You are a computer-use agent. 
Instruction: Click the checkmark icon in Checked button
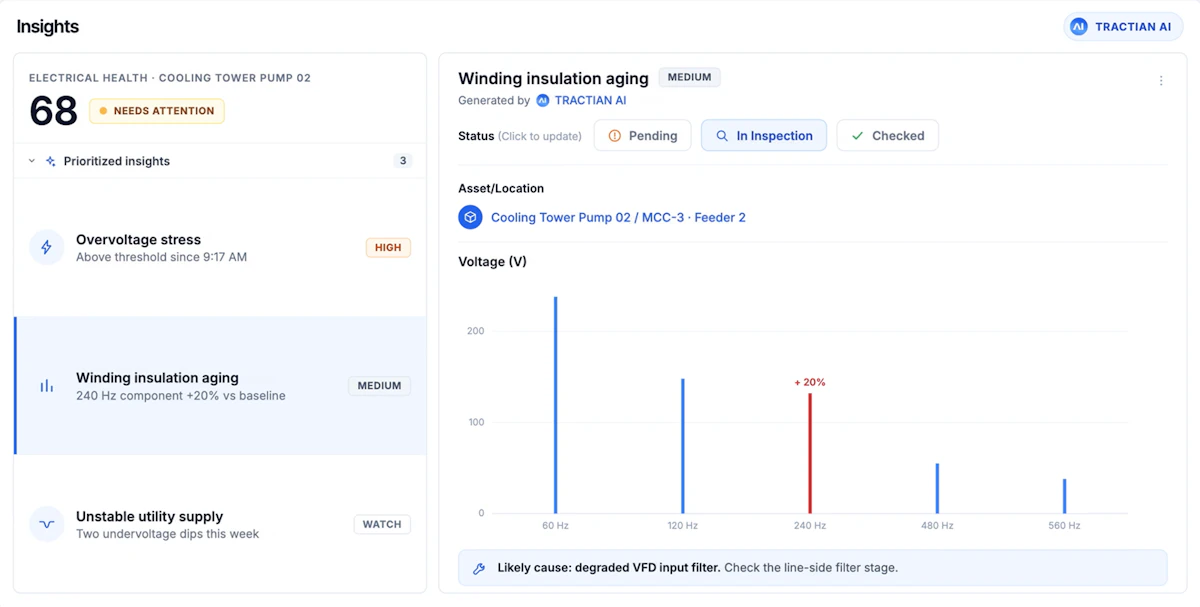click(857, 136)
